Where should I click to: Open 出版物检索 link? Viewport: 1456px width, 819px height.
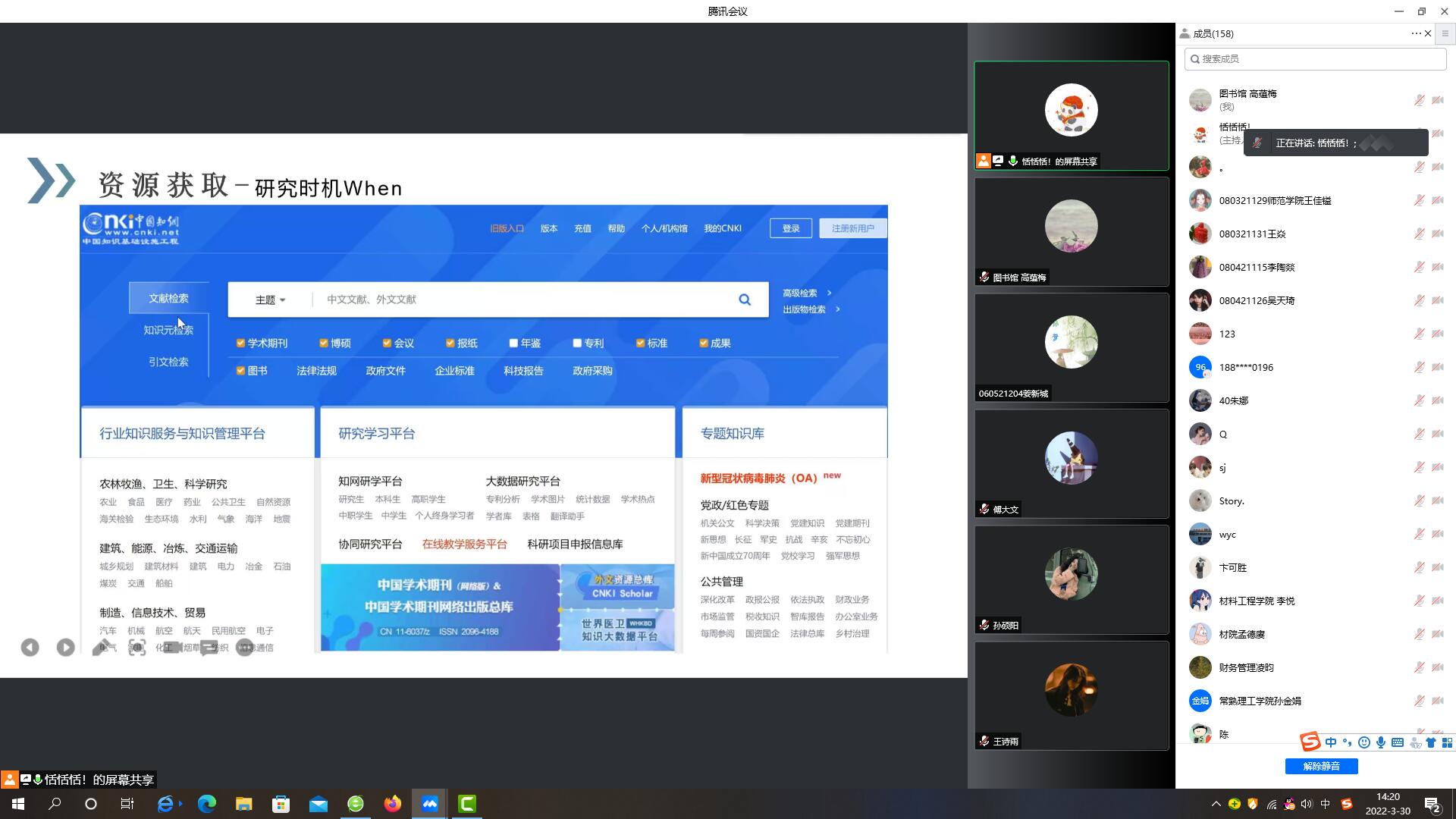[x=804, y=309]
